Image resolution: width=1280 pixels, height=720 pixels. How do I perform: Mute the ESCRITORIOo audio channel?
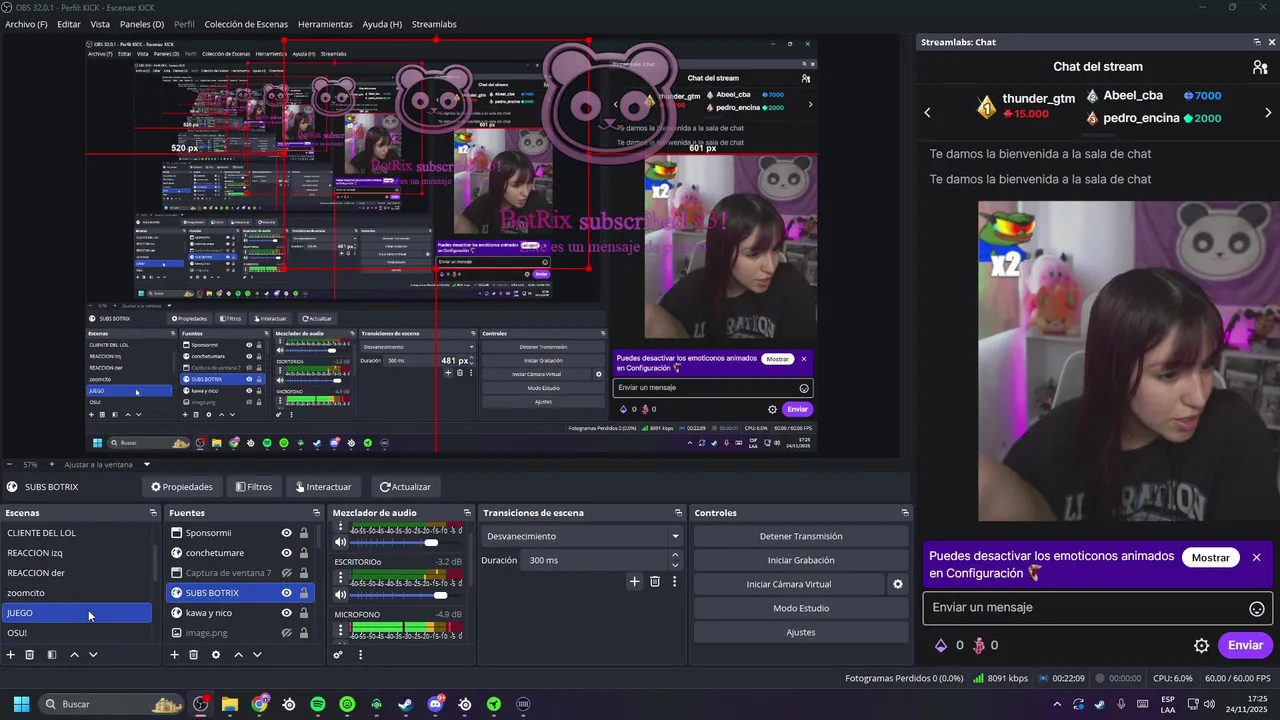(340, 595)
